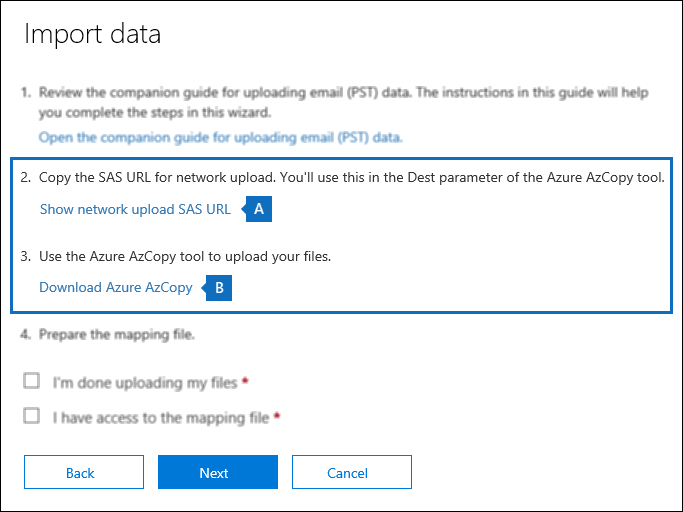Click Show network upload SAS URL link
The width and height of the screenshot is (683, 512).
click(x=135, y=209)
